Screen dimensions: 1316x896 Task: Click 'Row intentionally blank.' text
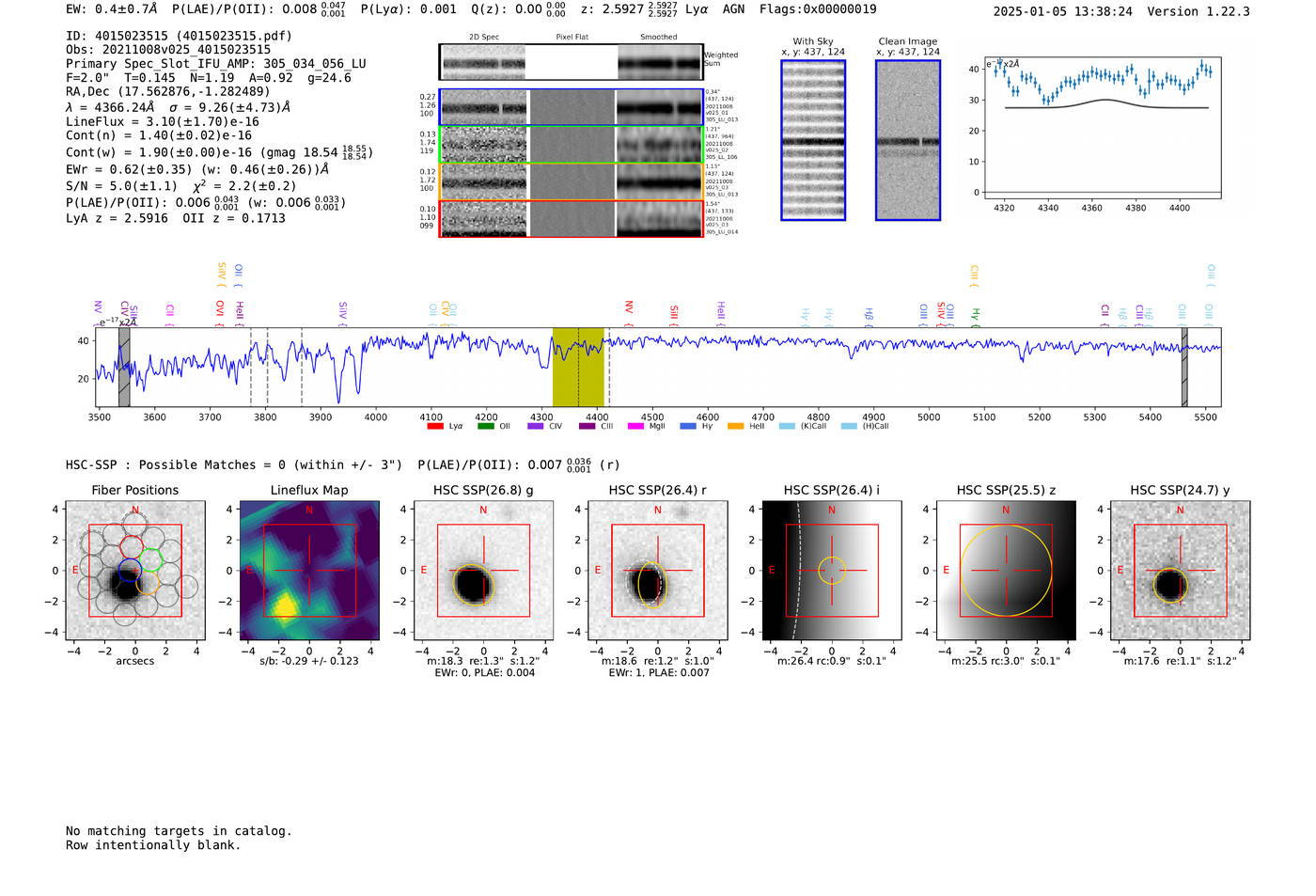(153, 845)
